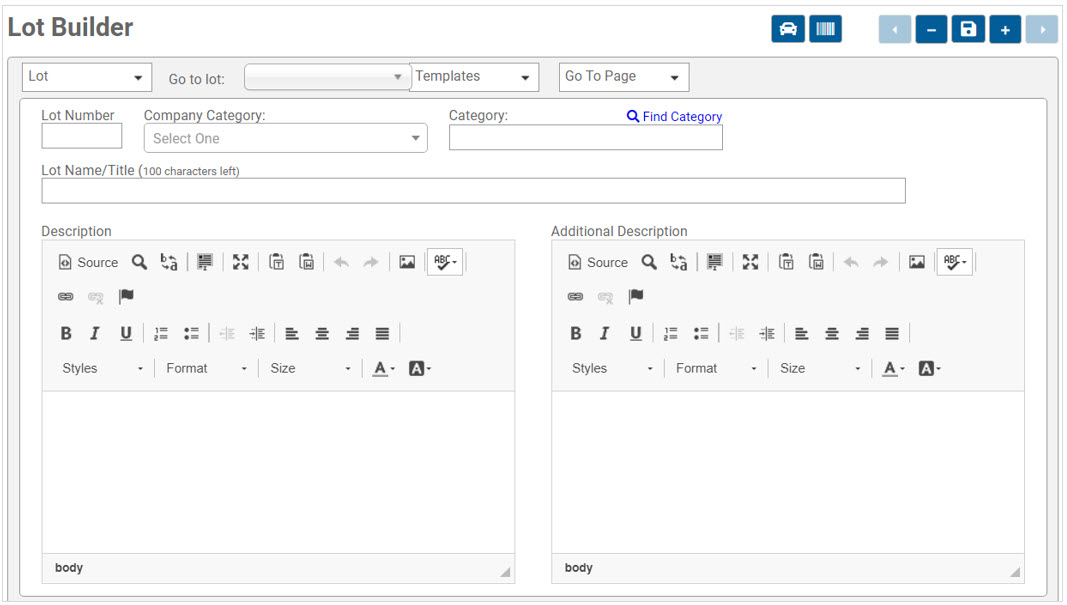Insert link in Description editor
Image resolution: width=1067 pixels, height=605 pixels.
[65, 297]
